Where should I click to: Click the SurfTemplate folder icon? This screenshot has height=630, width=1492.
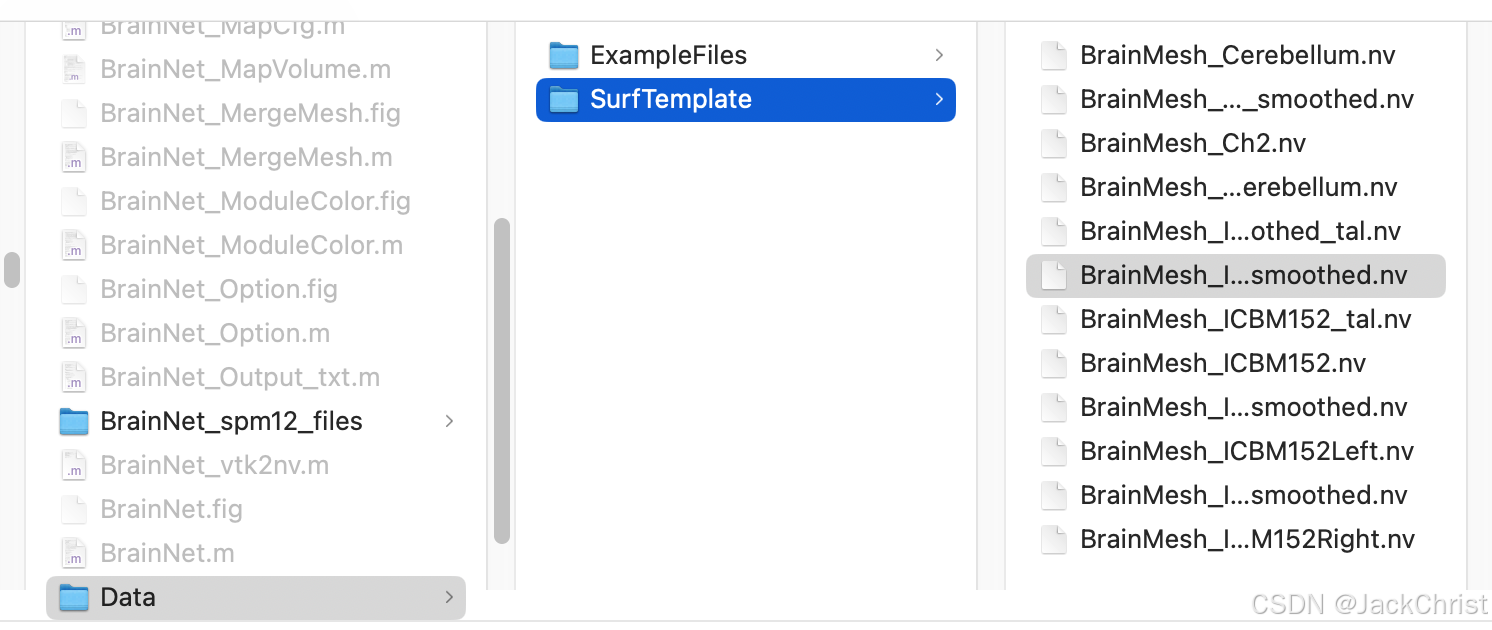pyautogui.click(x=564, y=100)
